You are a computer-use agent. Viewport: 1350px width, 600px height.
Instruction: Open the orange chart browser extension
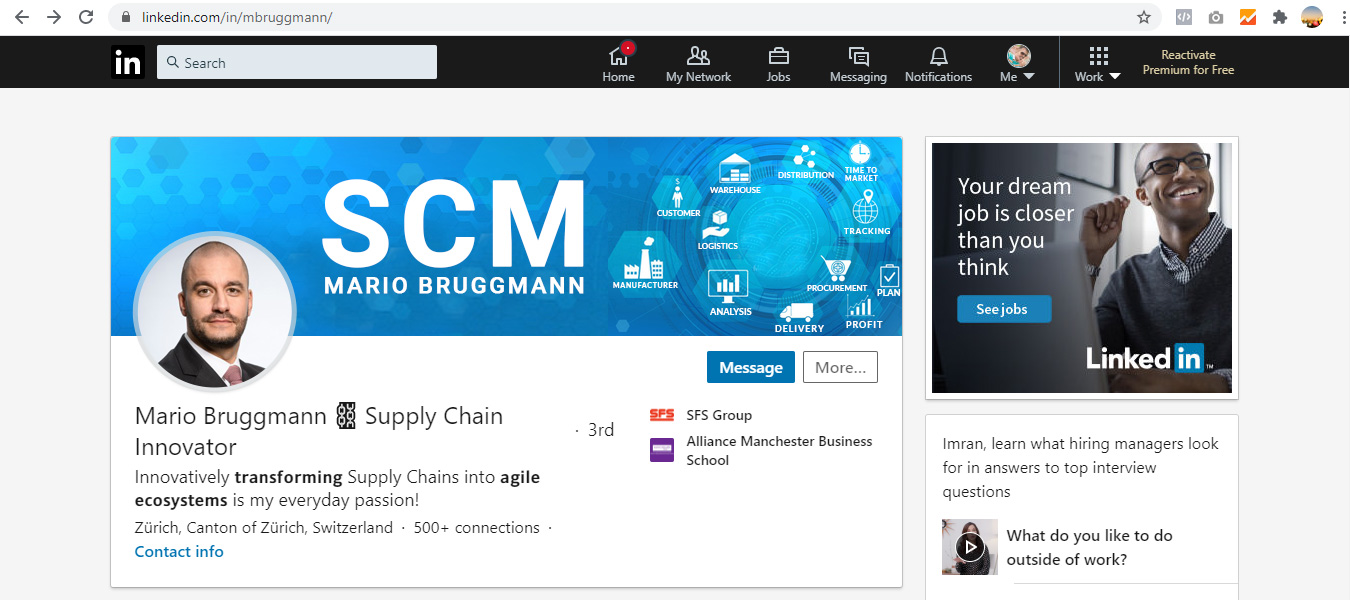(x=1248, y=17)
